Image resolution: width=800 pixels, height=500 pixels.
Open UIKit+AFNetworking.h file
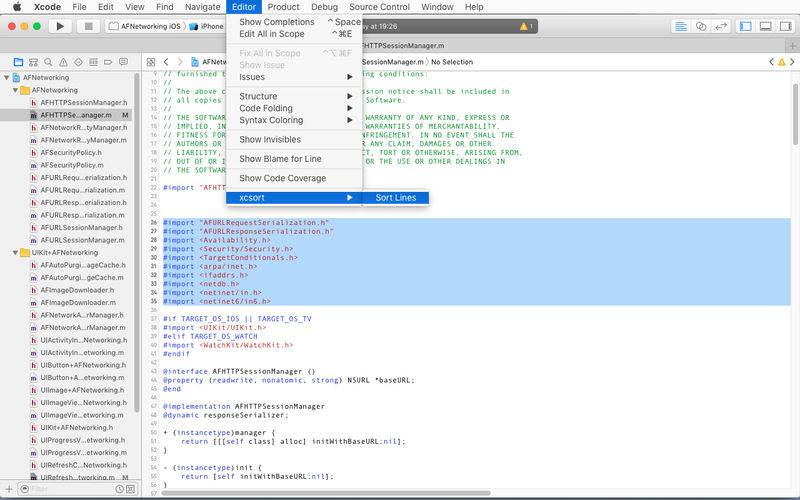(77, 428)
